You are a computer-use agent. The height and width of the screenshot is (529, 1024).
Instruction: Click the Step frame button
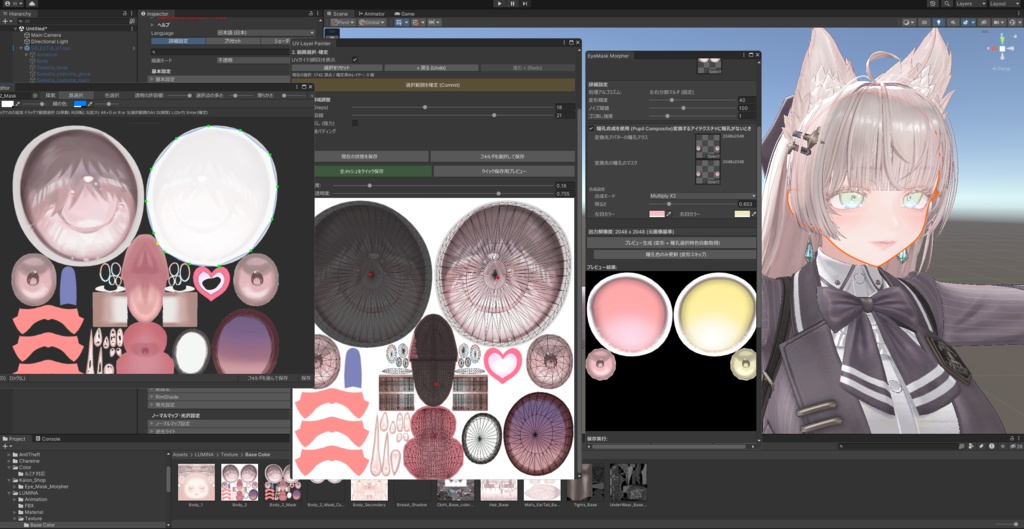526,4
